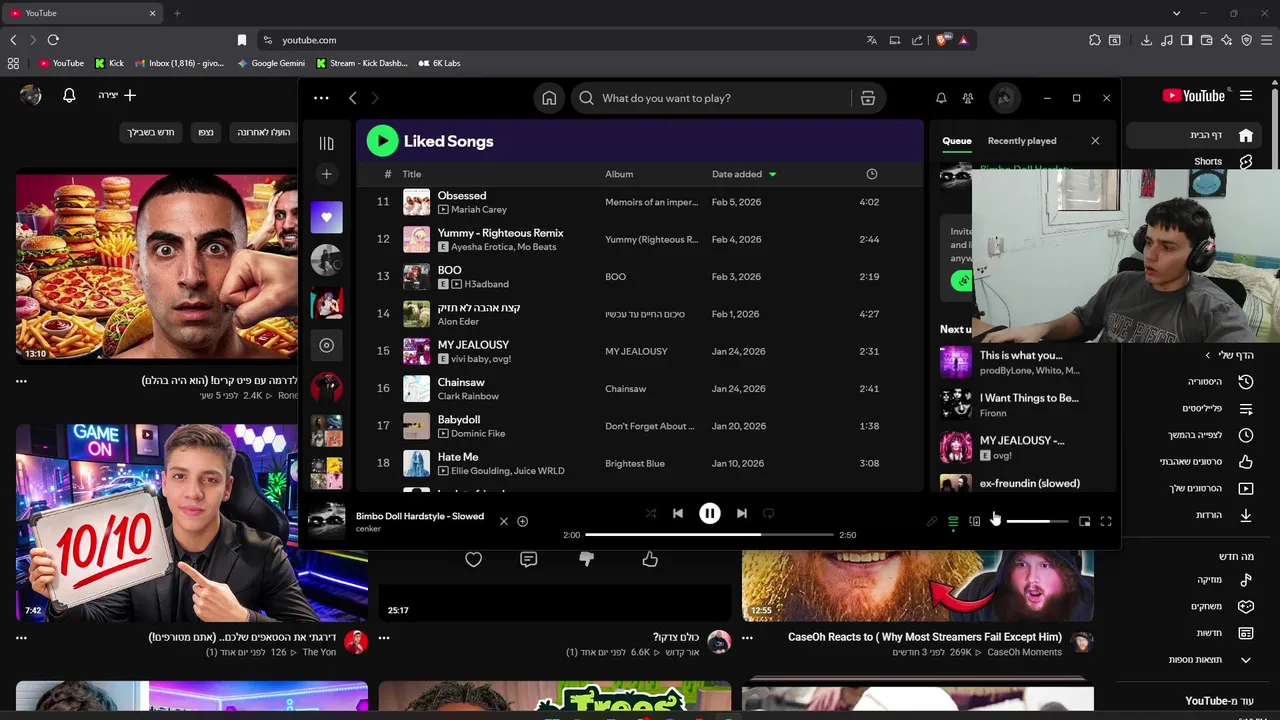Image resolution: width=1280 pixels, height=720 pixels.
Task: Open Kick bookmark in bookmarks bar
Action: pos(109,63)
